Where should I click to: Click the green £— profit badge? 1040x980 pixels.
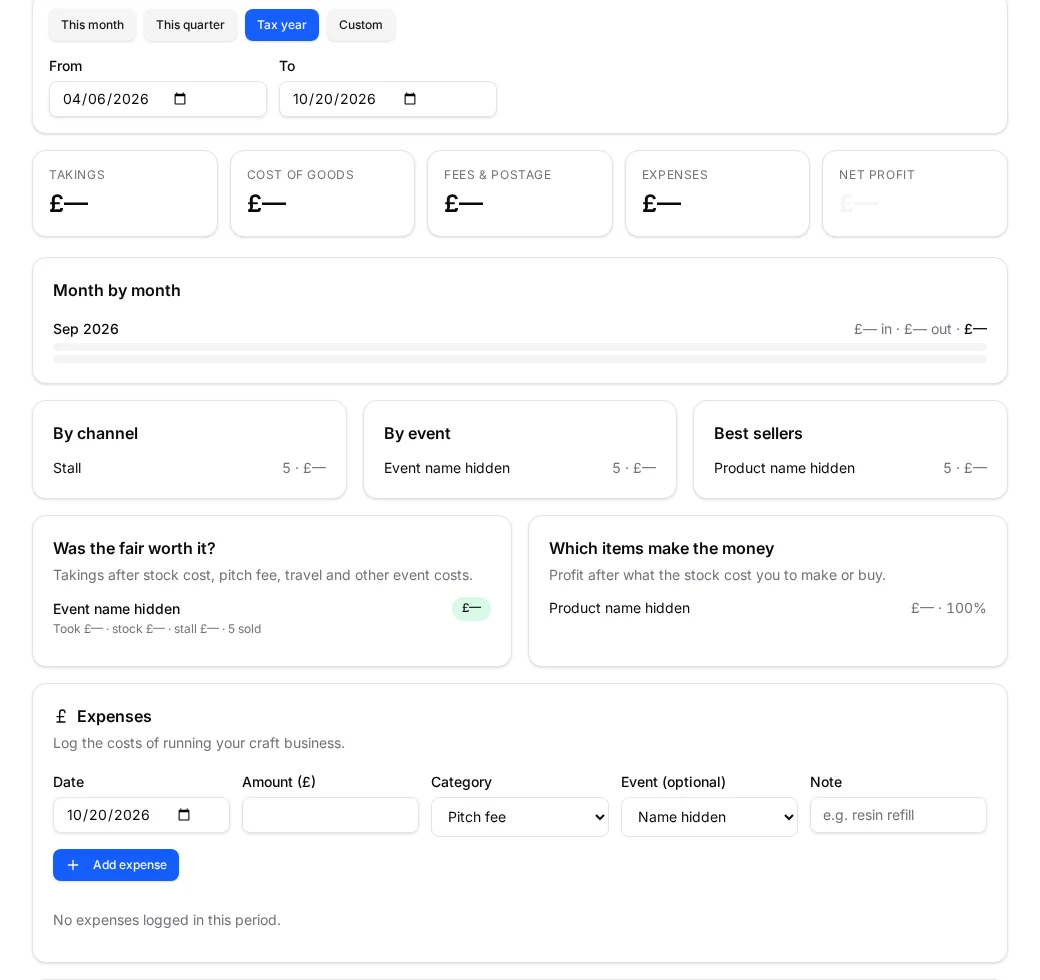point(472,609)
